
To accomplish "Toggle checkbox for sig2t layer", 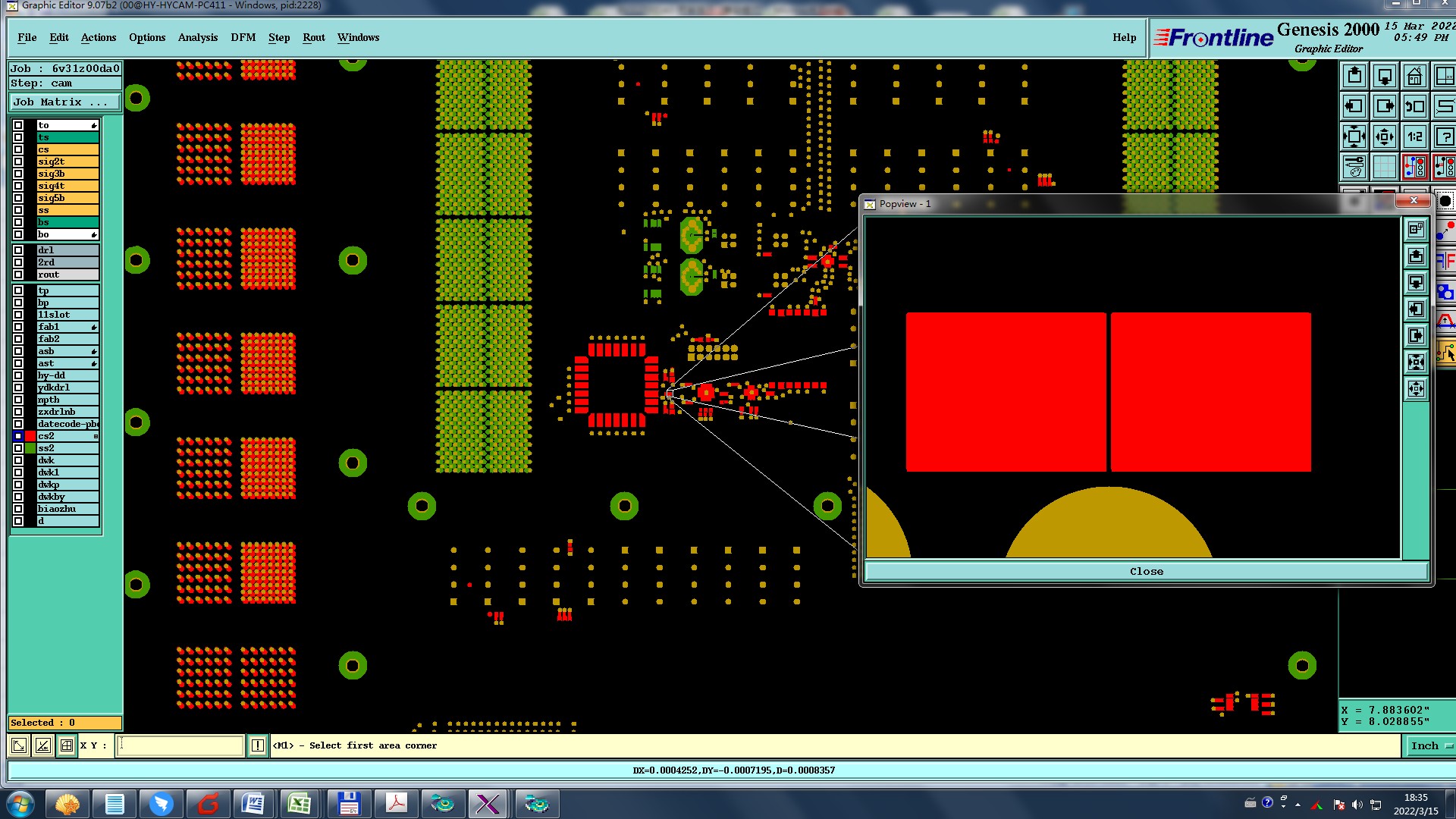I will [x=18, y=162].
